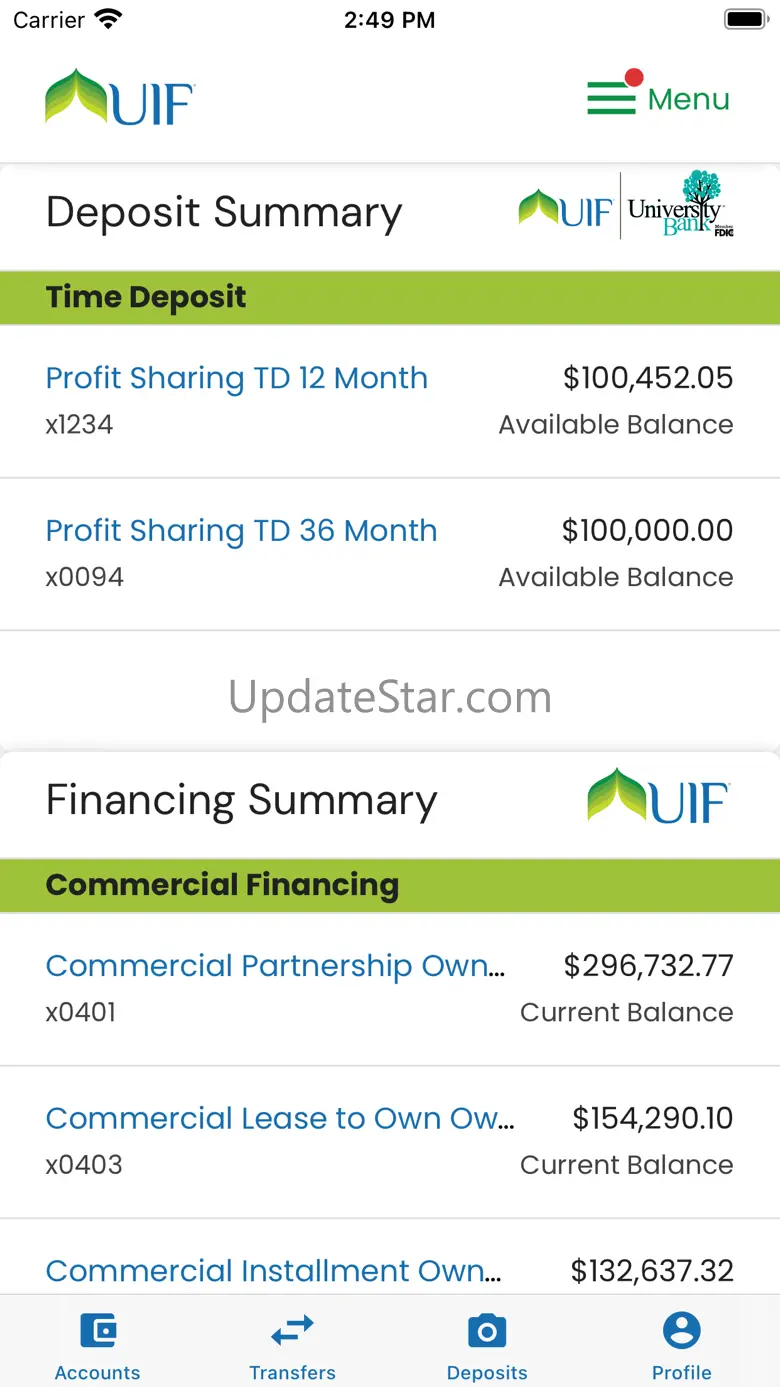This screenshot has height=1387, width=780.
Task: Tap the Accounts wallet icon
Action: coord(98,1331)
